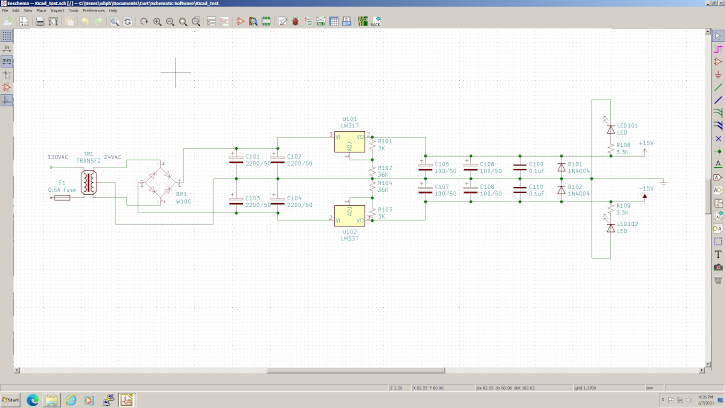Screen dimensions: 725x408
Task: Choose the selection arrow tool
Action: pyautogui.click(x=718, y=36)
